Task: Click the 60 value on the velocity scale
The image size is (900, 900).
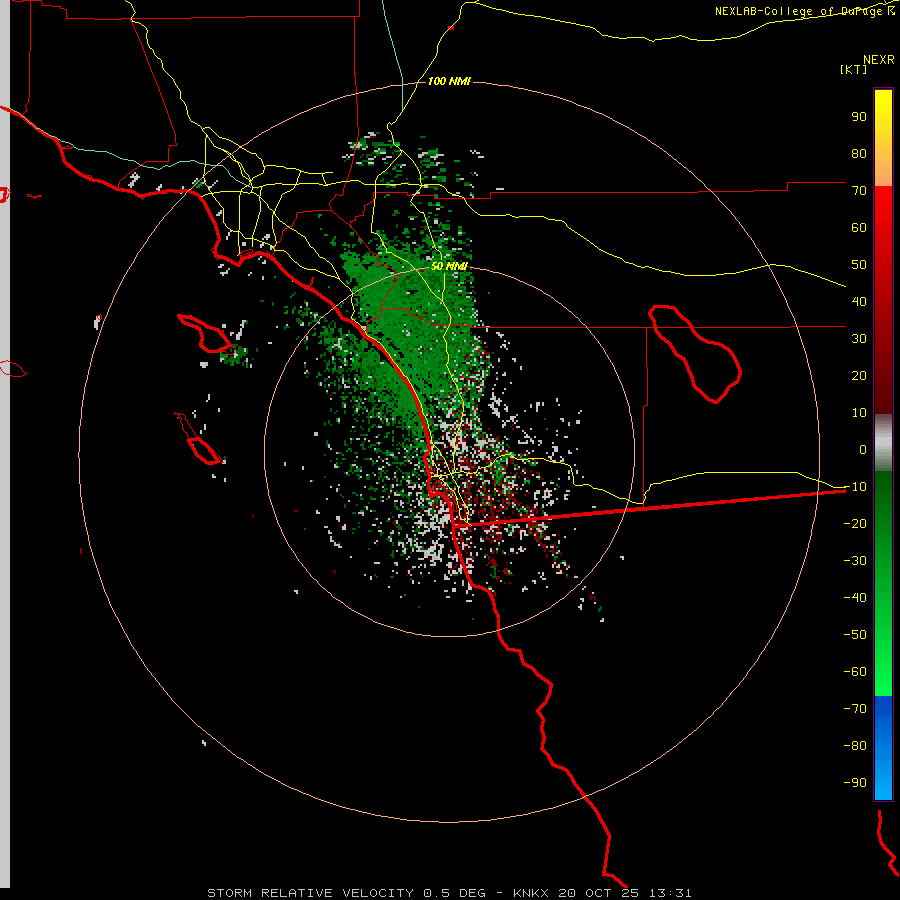Action: [x=859, y=227]
